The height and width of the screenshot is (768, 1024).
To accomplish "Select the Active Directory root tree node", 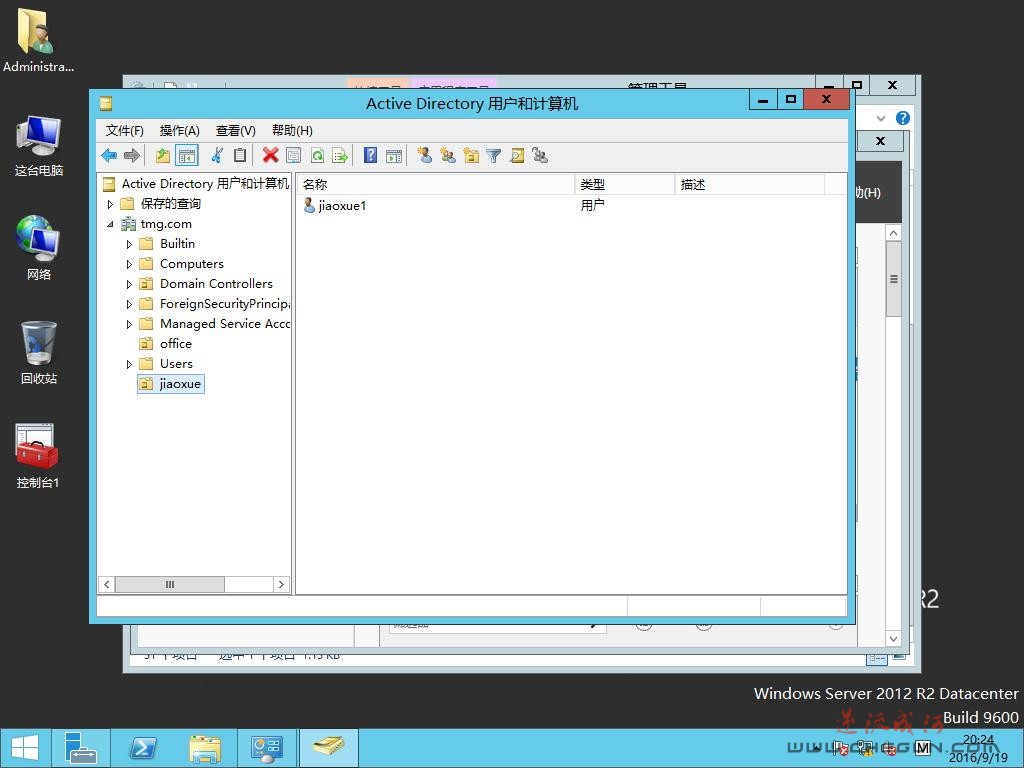I will click(196, 184).
